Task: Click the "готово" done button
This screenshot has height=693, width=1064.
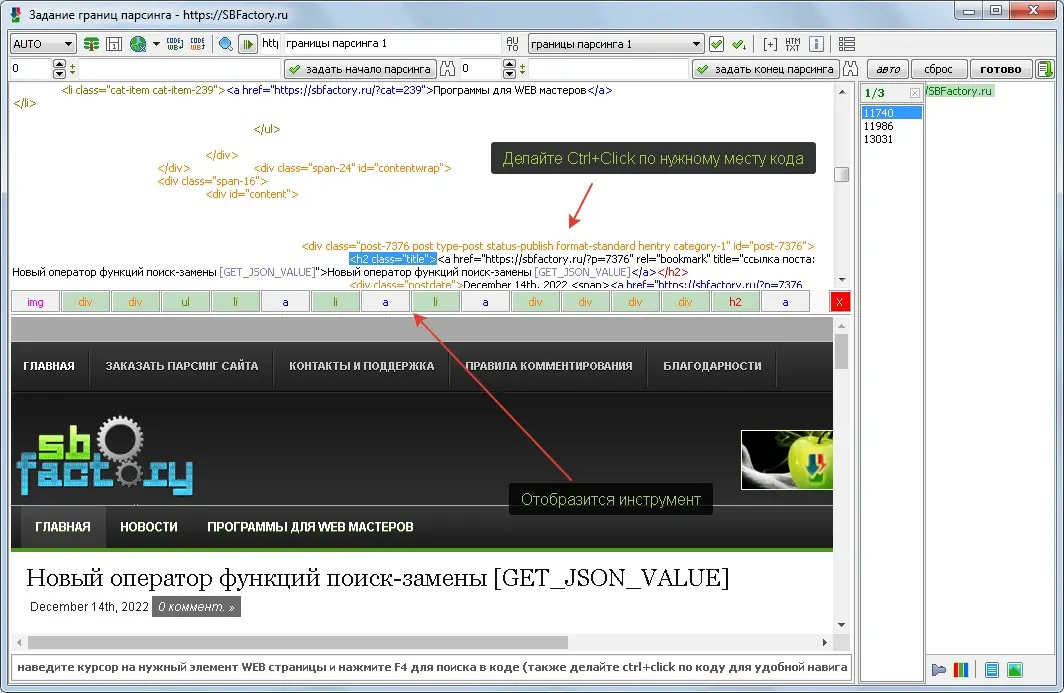Action: pos(1001,69)
